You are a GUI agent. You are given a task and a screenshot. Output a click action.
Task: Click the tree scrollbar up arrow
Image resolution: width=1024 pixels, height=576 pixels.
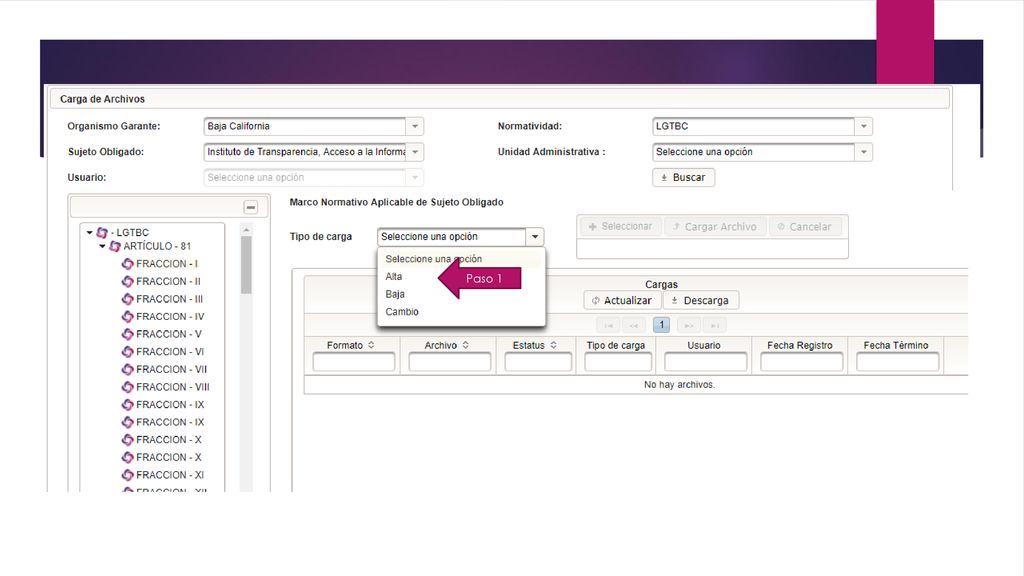pos(246,230)
